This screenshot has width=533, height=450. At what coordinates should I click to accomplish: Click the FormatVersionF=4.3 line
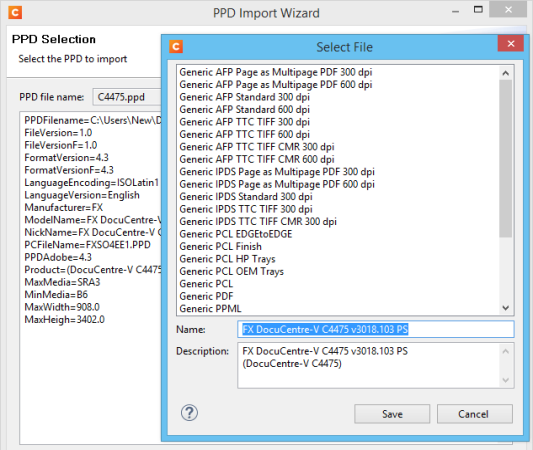click(x=69, y=170)
